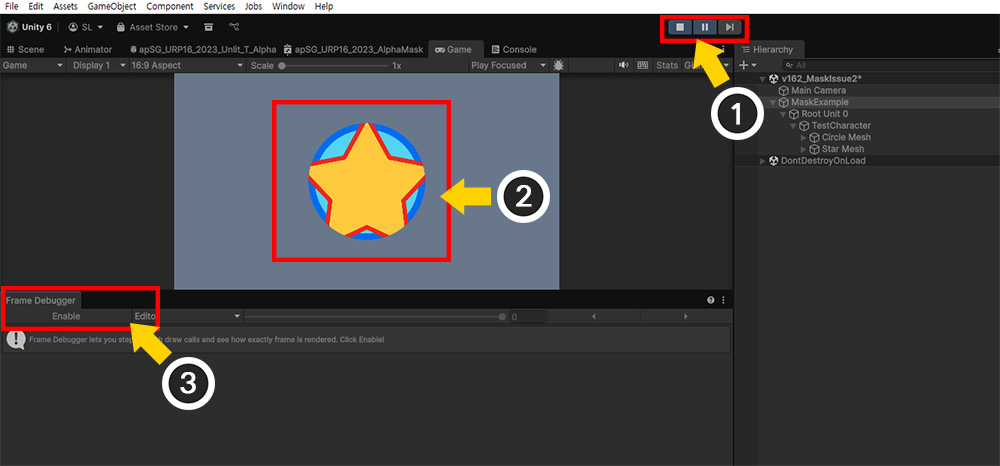
Task: Open the Frame Debugger help icon
Action: click(x=711, y=299)
